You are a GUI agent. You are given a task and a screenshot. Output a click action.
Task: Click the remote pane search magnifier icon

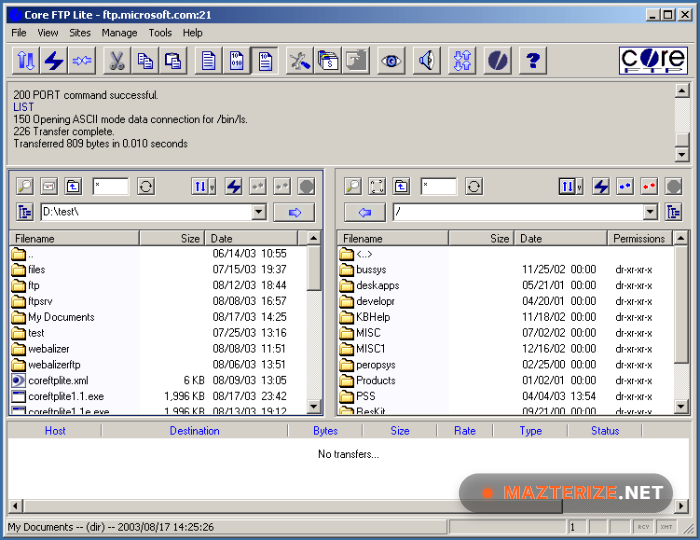coord(353,186)
